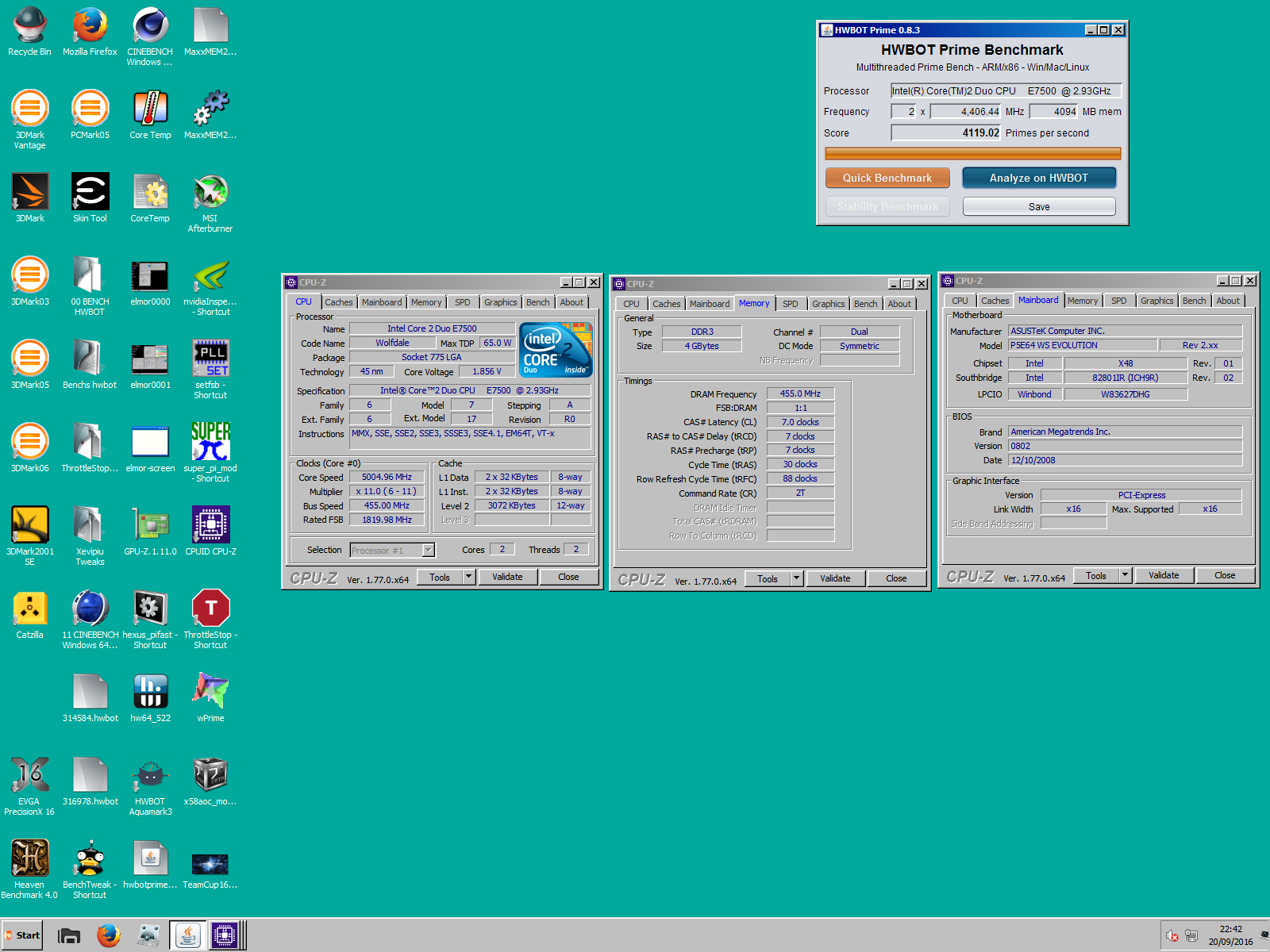This screenshot has height=952, width=1270.
Task: Click Firefox icon in taskbar
Action: (109, 935)
